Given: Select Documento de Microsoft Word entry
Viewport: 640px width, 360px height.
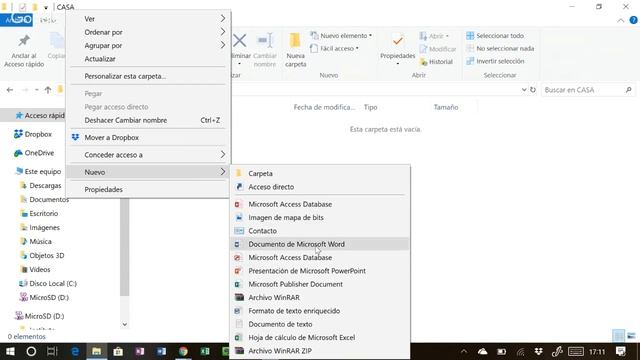Looking at the screenshot, I should coord(320,244).
